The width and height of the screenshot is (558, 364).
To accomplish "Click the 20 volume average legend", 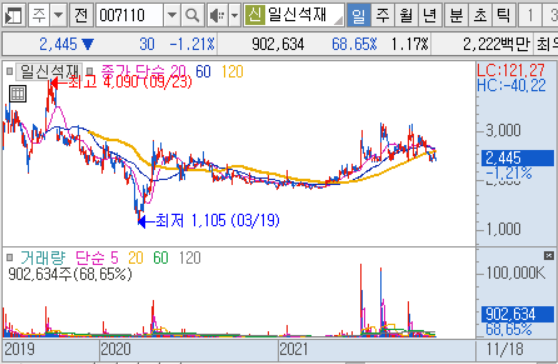I will click(x=136, y=258).
